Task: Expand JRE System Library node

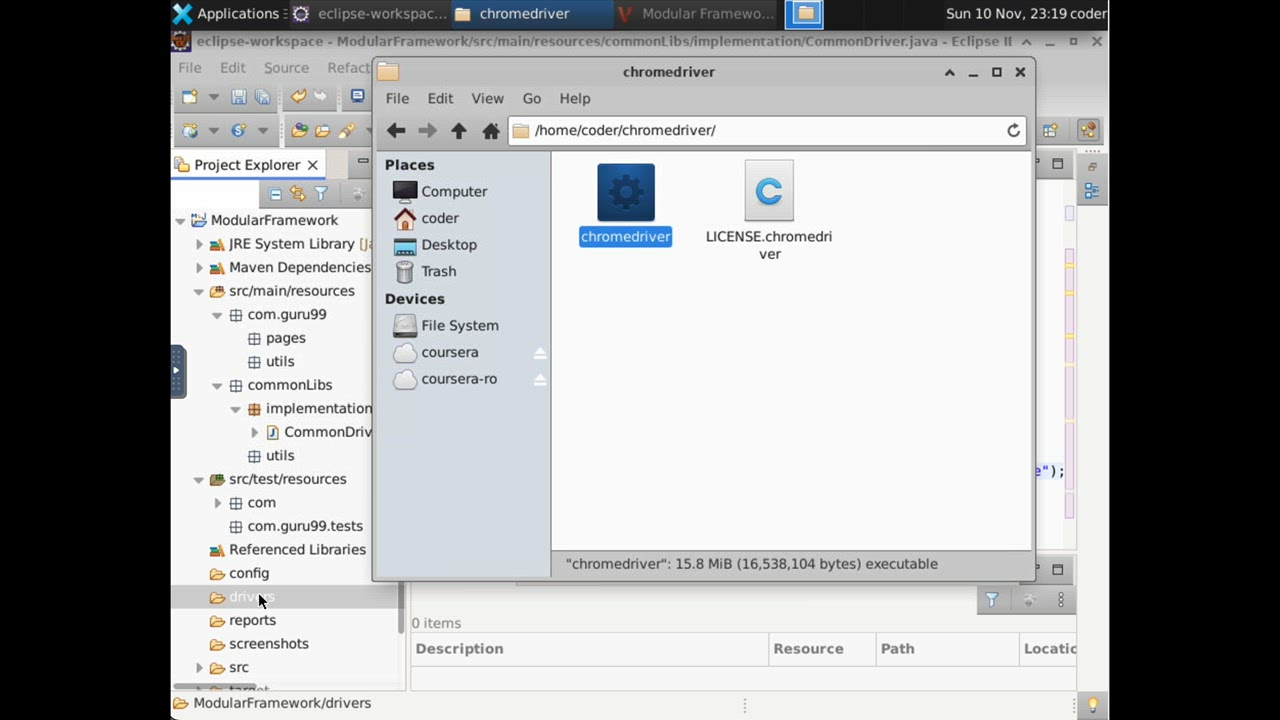Action: pyautogui.click(x=199, y=244)
